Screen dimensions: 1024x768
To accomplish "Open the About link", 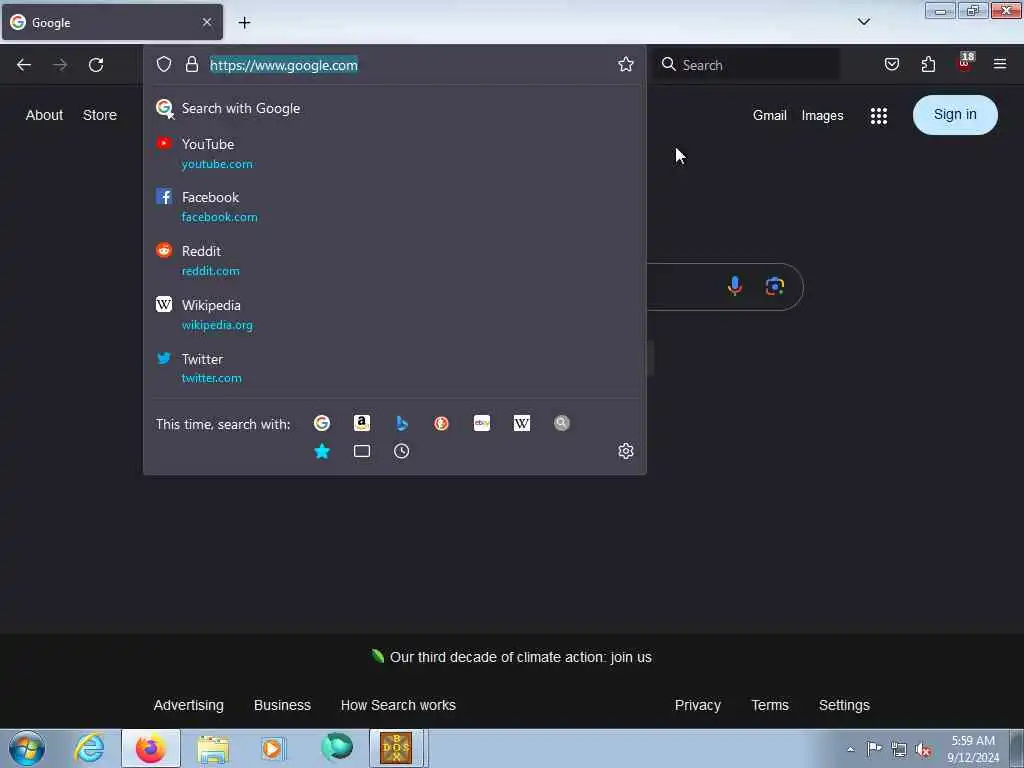I will pyautogui.click(x=44, y=115).
